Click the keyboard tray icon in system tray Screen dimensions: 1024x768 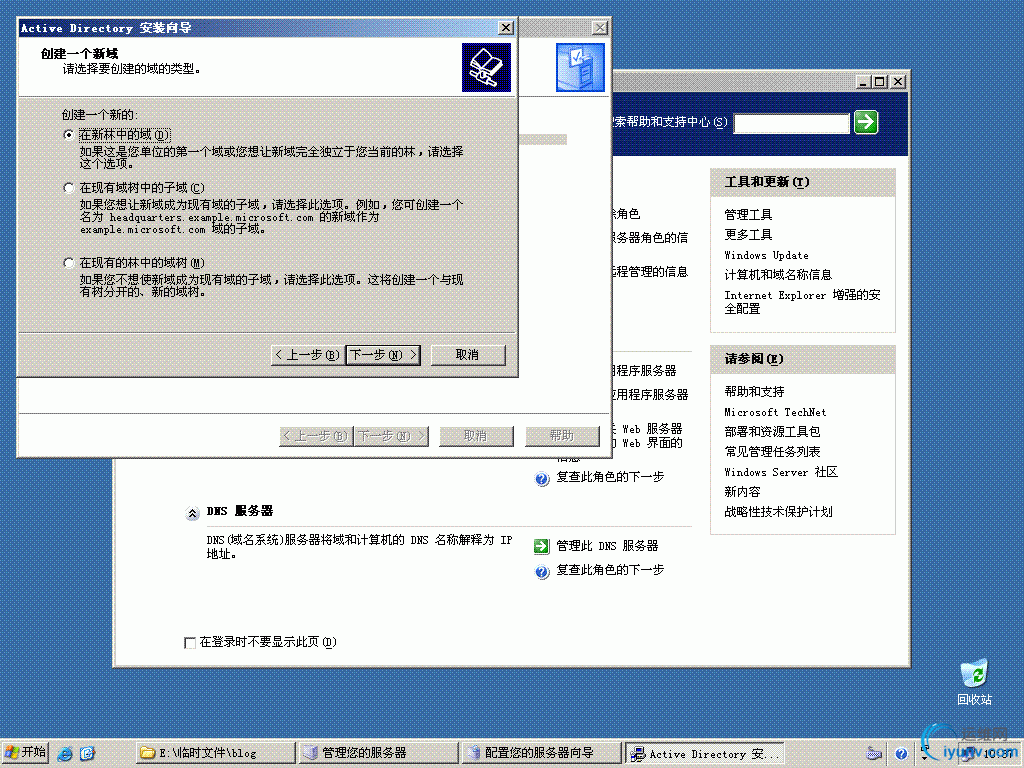point(874,754)
